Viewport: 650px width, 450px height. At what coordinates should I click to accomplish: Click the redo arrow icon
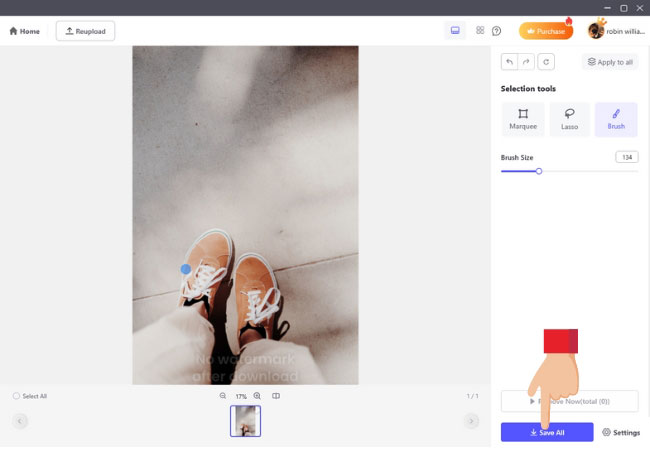[527, 62]
